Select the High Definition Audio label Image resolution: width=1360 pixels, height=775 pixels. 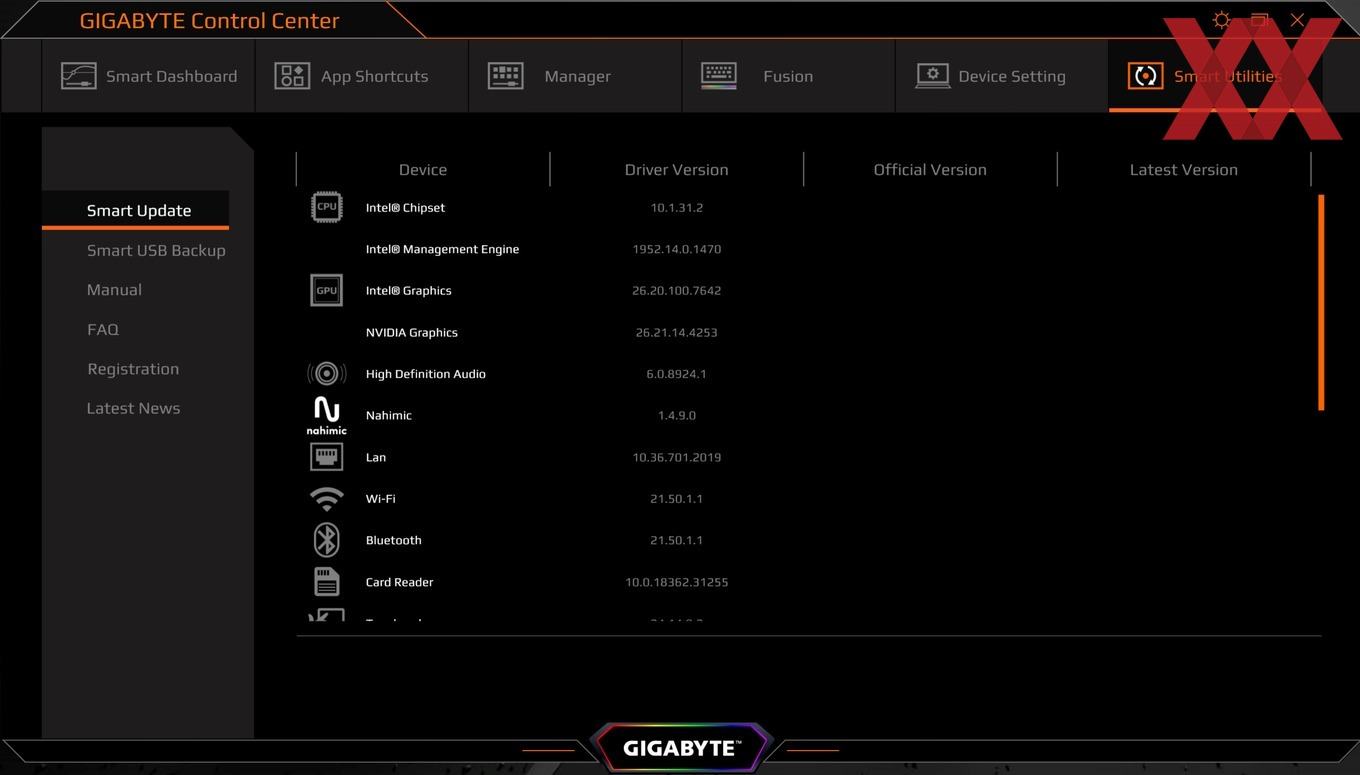pos(425,374)
